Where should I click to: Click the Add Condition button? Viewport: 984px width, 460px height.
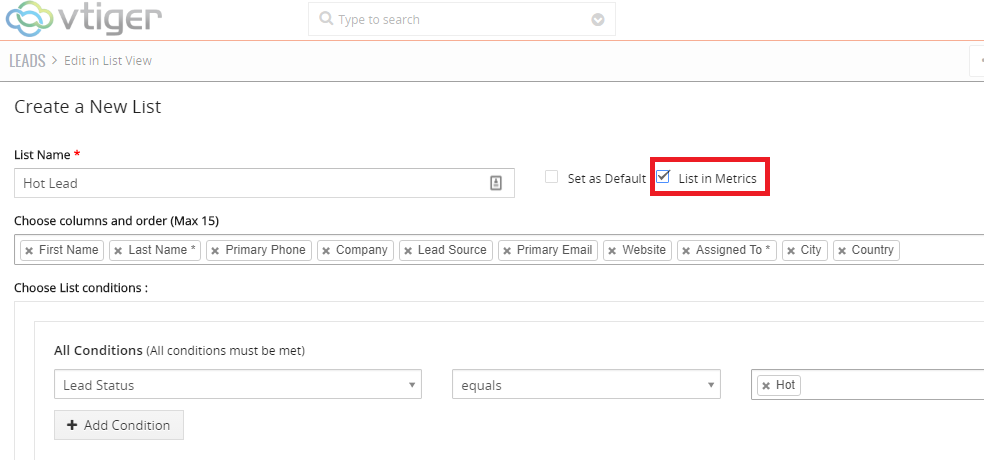119,425
